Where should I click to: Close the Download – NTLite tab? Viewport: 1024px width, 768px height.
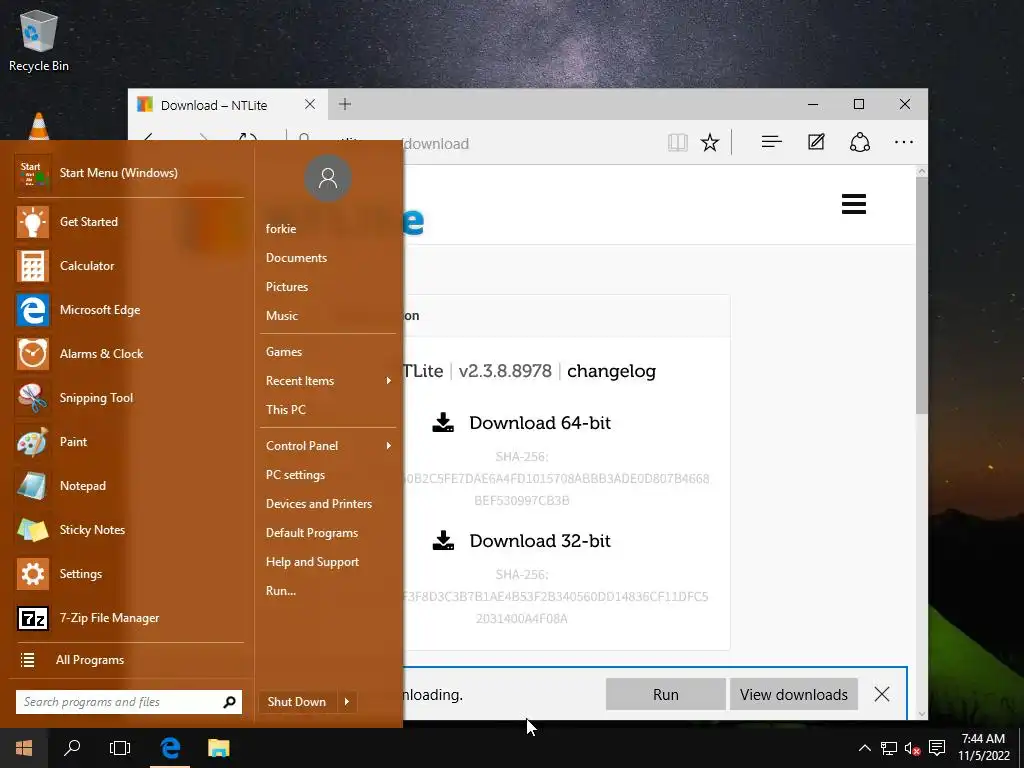click(310, 104)
